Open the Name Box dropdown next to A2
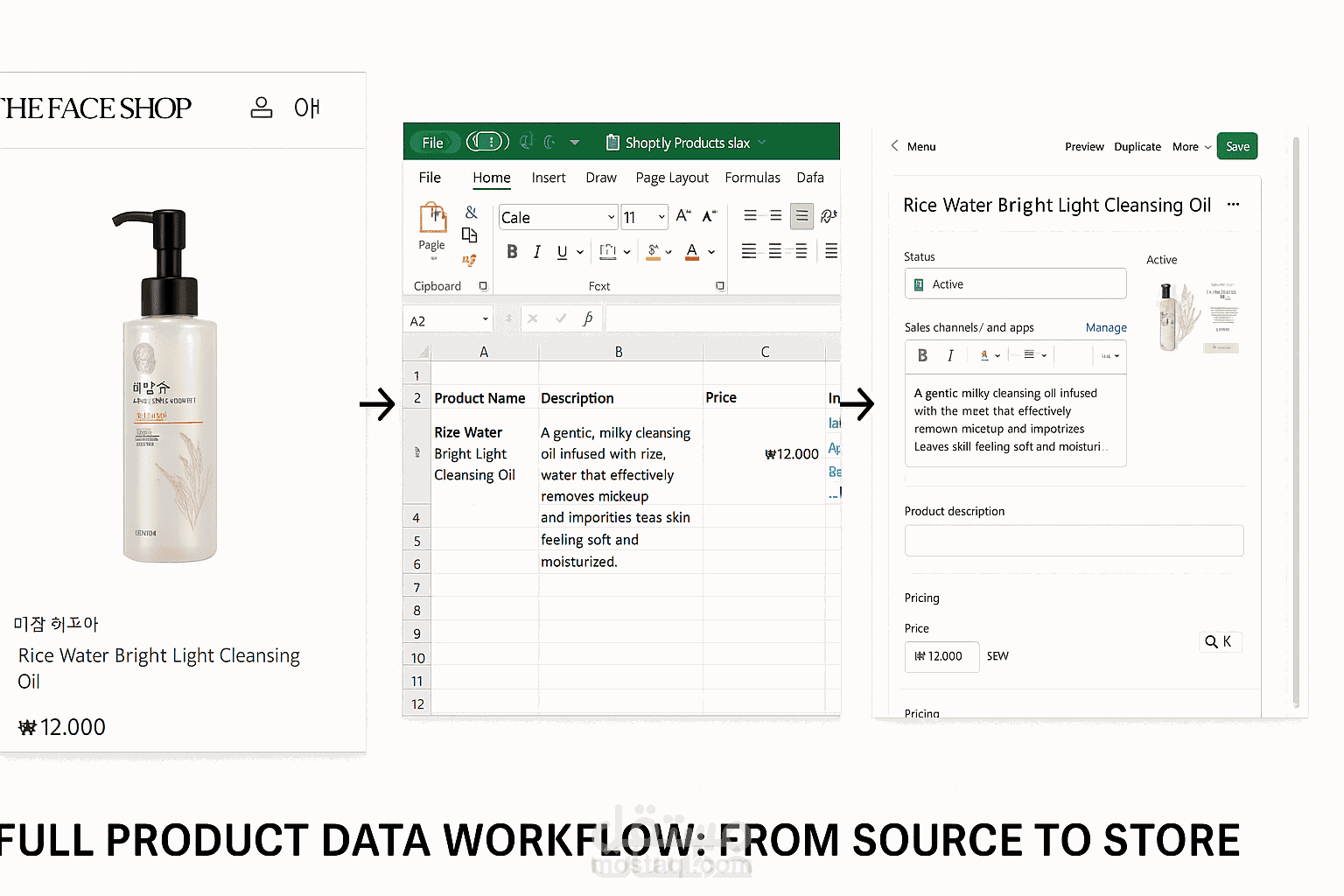The width and height of the screenshot is (1344, 896). 485,319
